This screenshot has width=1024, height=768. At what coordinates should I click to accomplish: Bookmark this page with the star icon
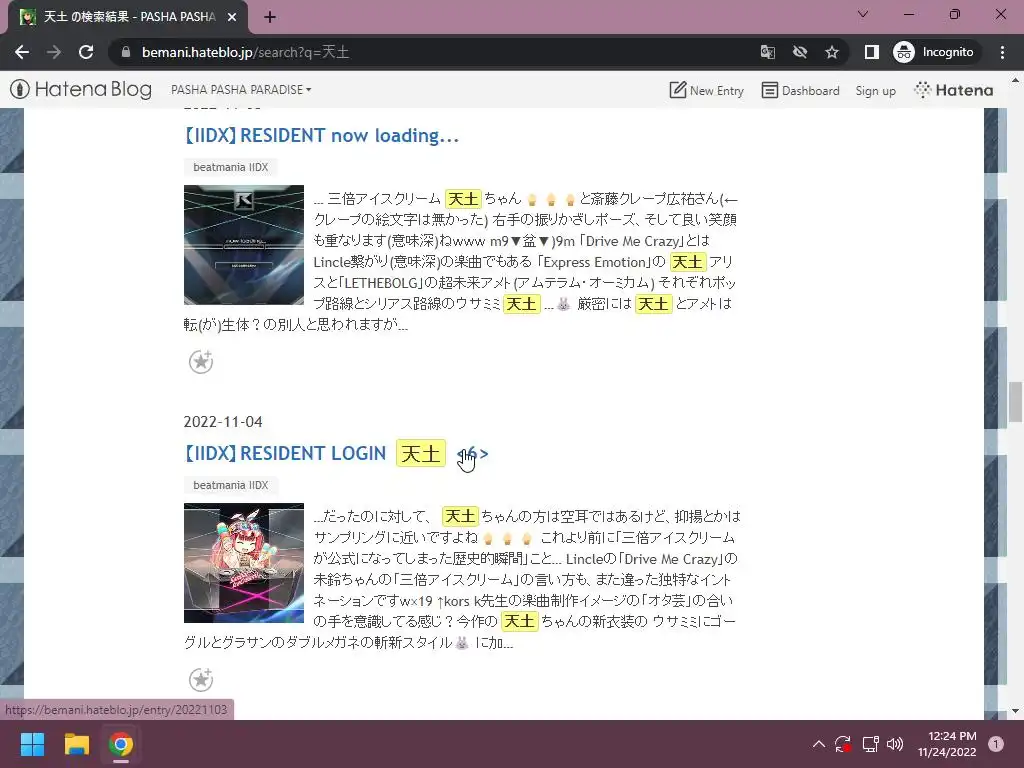pyautogui.click(x=831, y=52)
